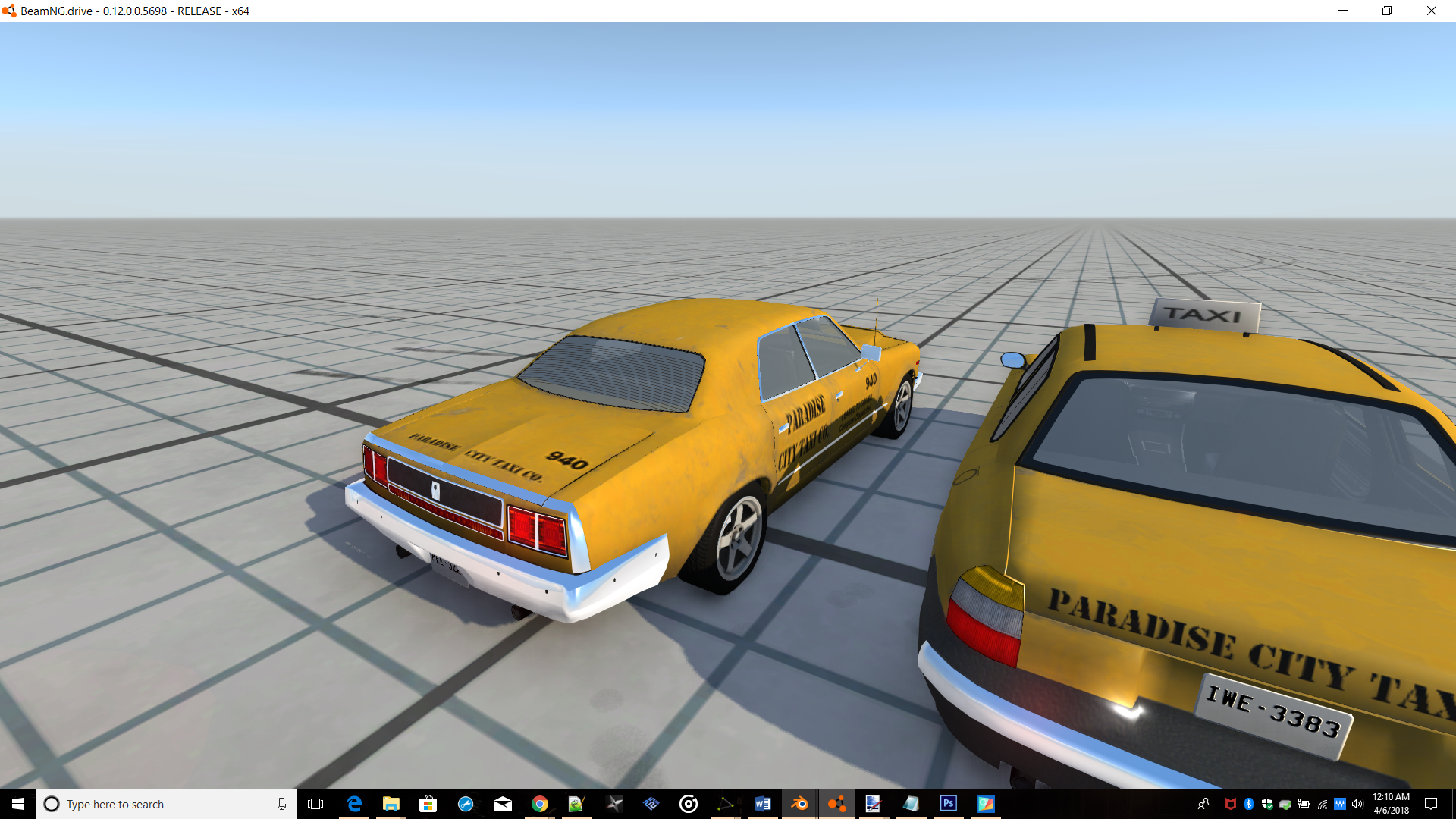Click the 940 number on the taxi trunk
The height and width of the screenshot is (819, 1456).
coord(567,460)
